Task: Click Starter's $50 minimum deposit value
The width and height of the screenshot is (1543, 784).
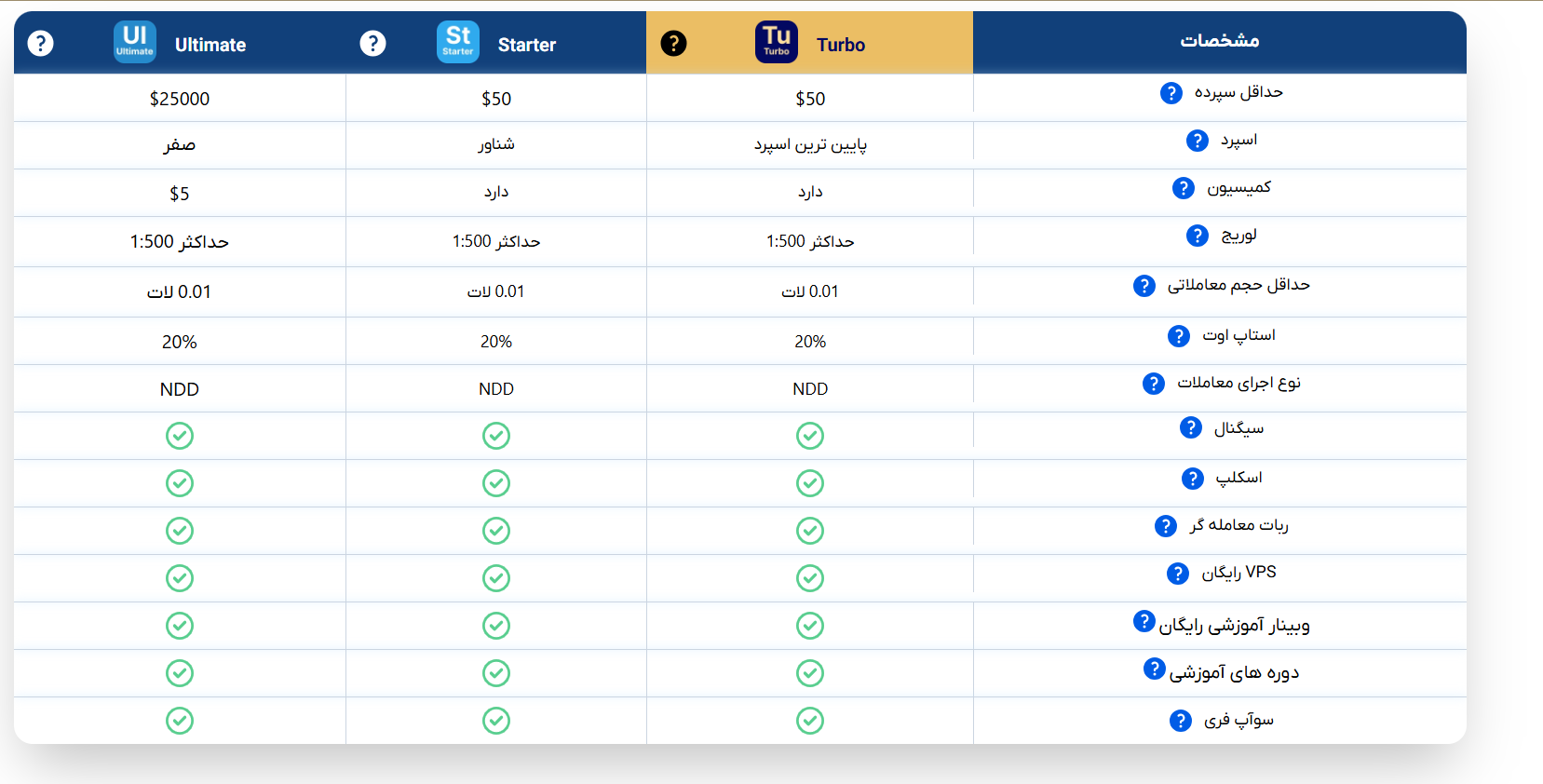Action: coord(496,99)
